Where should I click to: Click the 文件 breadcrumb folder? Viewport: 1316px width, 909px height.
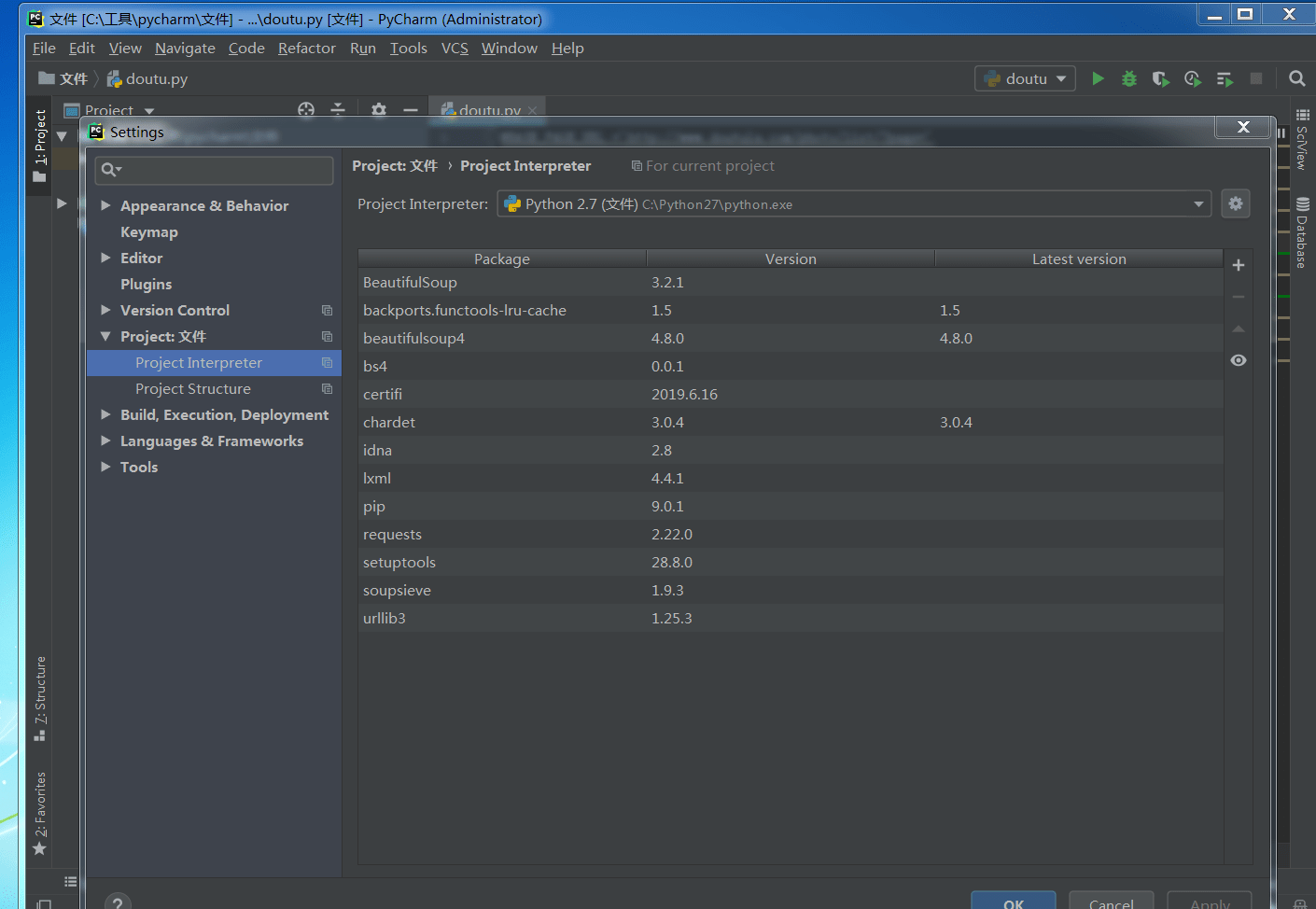[63, 79]
